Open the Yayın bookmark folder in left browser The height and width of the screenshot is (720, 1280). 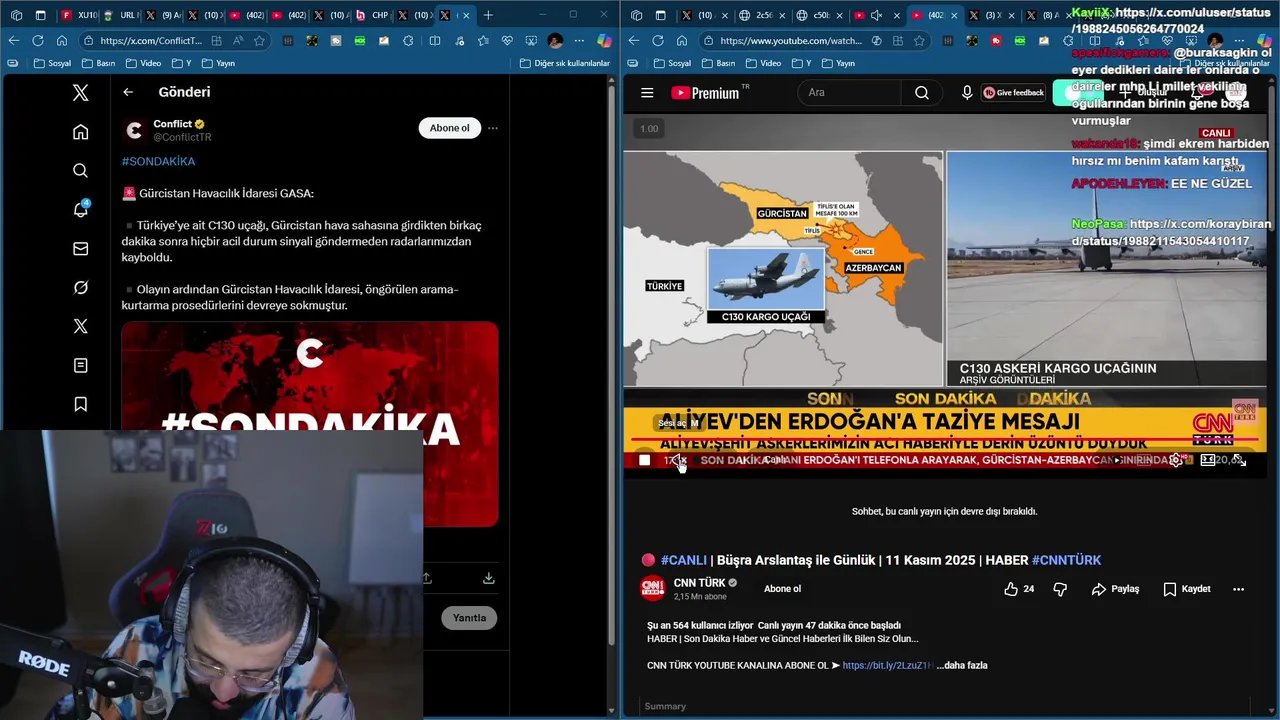pos(219,63)
